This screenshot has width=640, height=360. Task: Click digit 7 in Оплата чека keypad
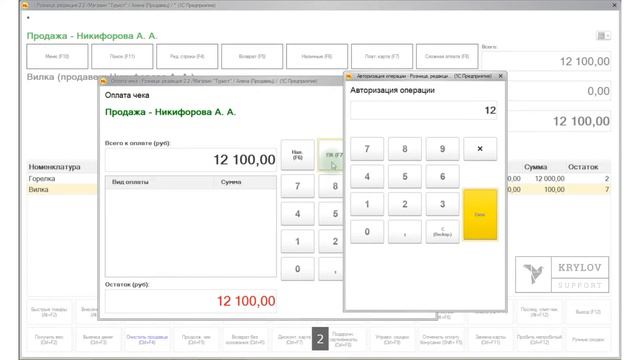pos(298,186)
